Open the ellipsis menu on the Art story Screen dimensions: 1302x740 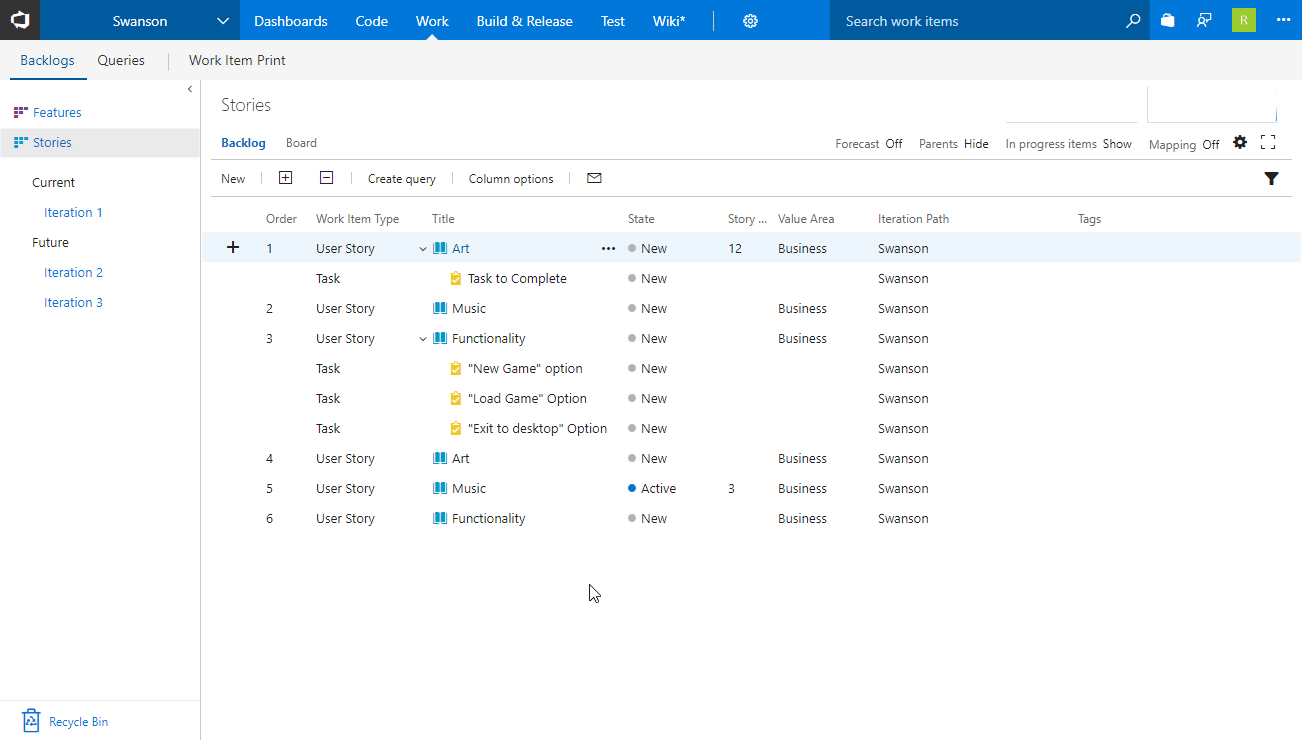[608, 247]
